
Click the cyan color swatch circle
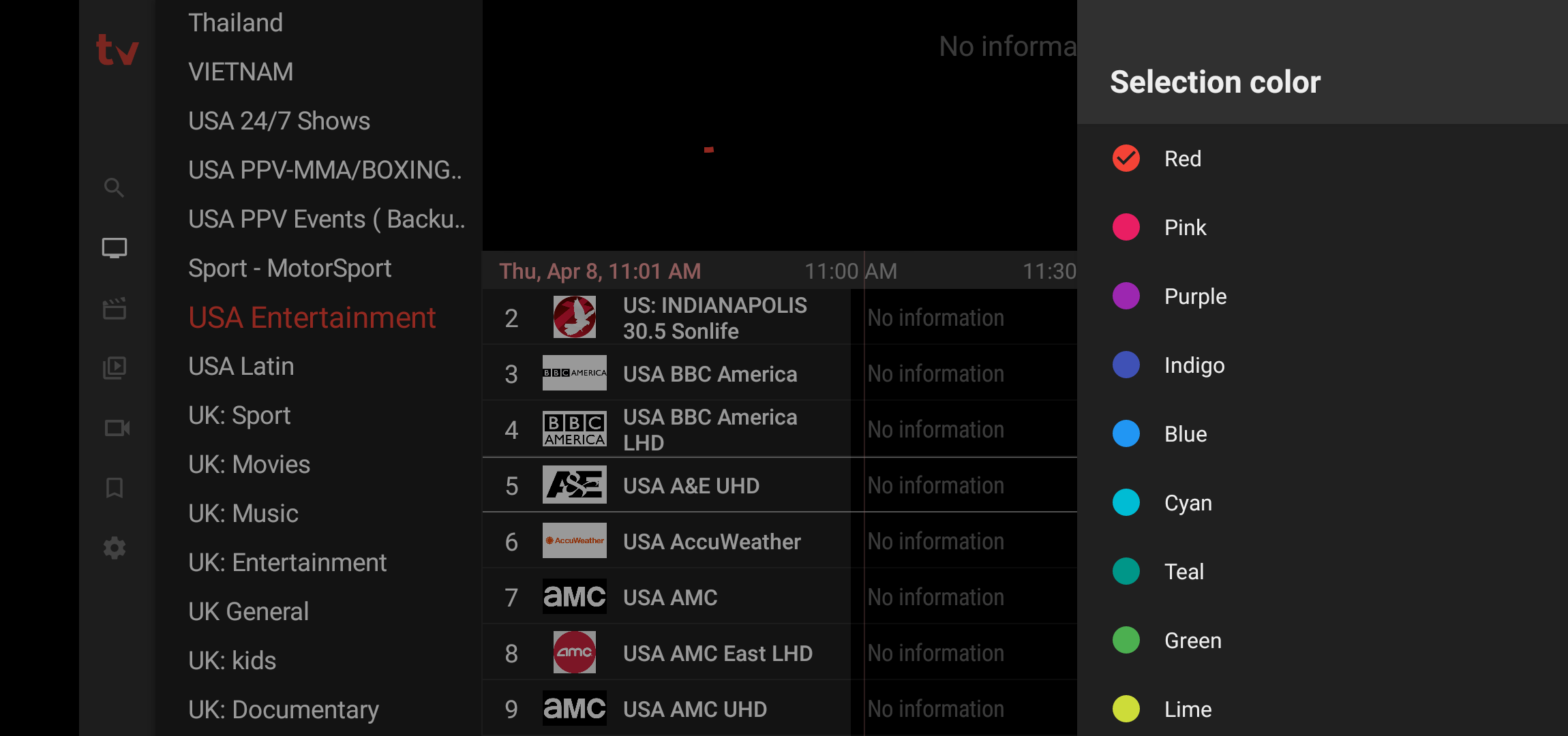(x=1126, y=503)
